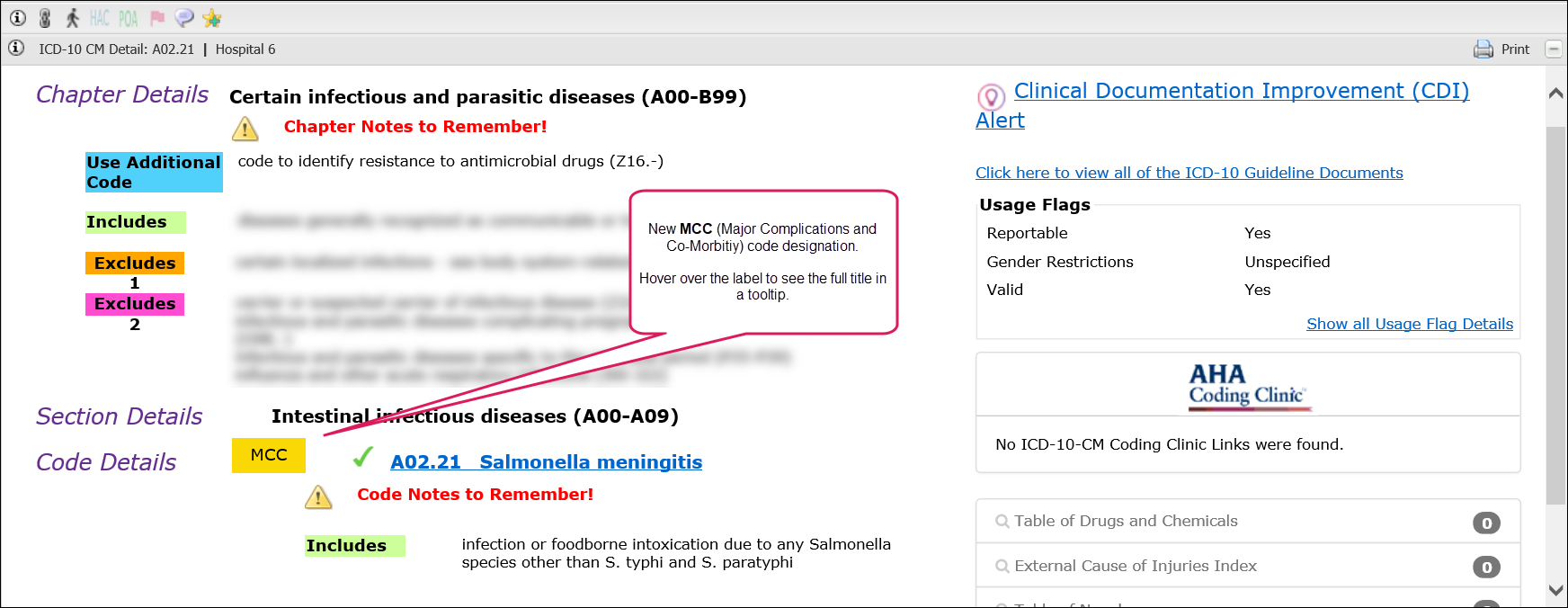Open the speech bubble comment icon
Screen dimensions: 1568x608
click(184, 18)
